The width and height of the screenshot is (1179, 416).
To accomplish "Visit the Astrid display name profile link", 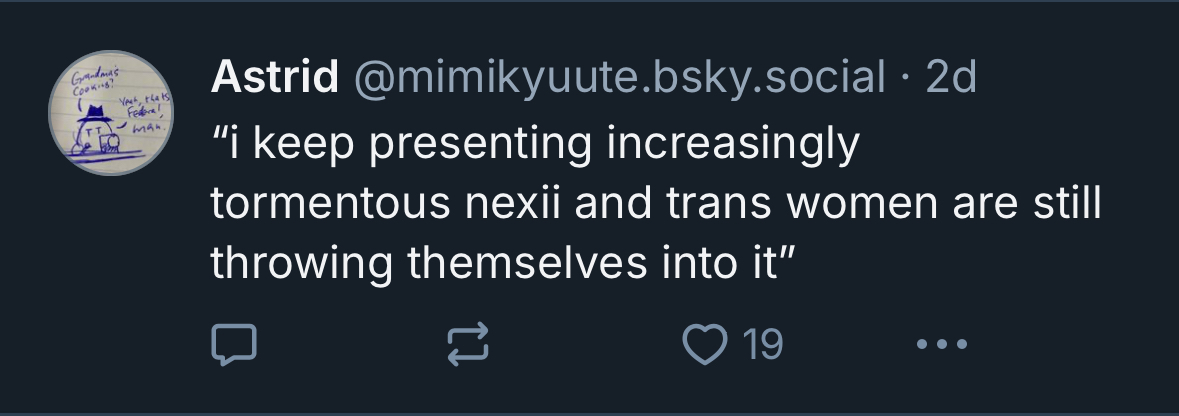I will [x=274, y=77].
